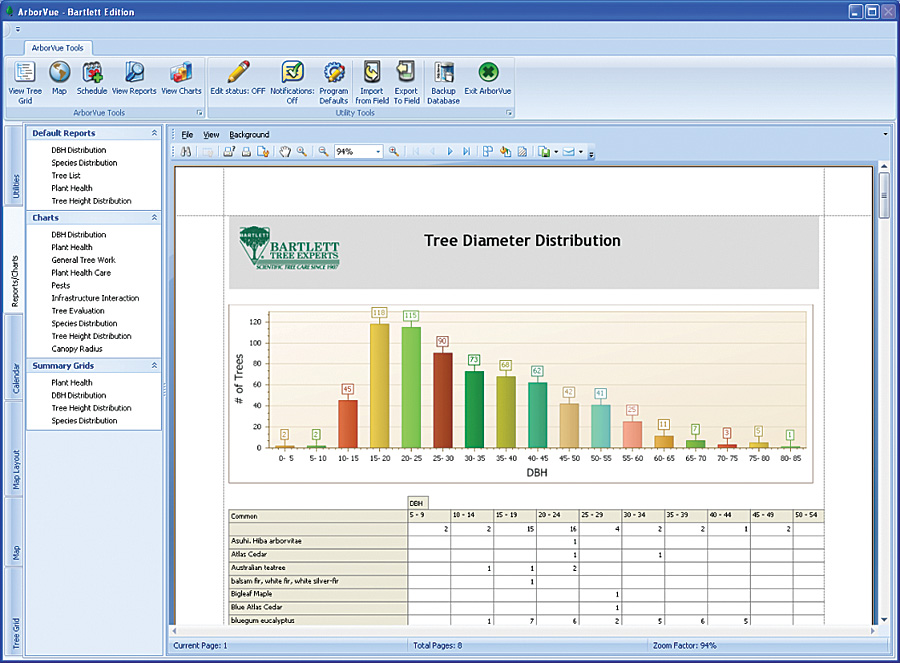
Task: Open the Map globe tool
Action: click(x=59, y=78)
